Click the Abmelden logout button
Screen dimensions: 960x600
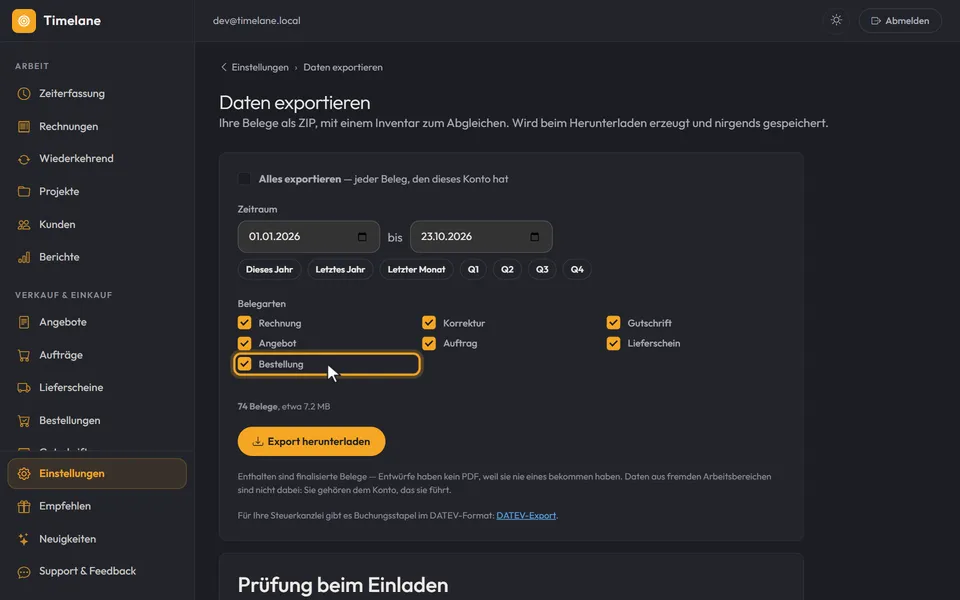point(900,21)
